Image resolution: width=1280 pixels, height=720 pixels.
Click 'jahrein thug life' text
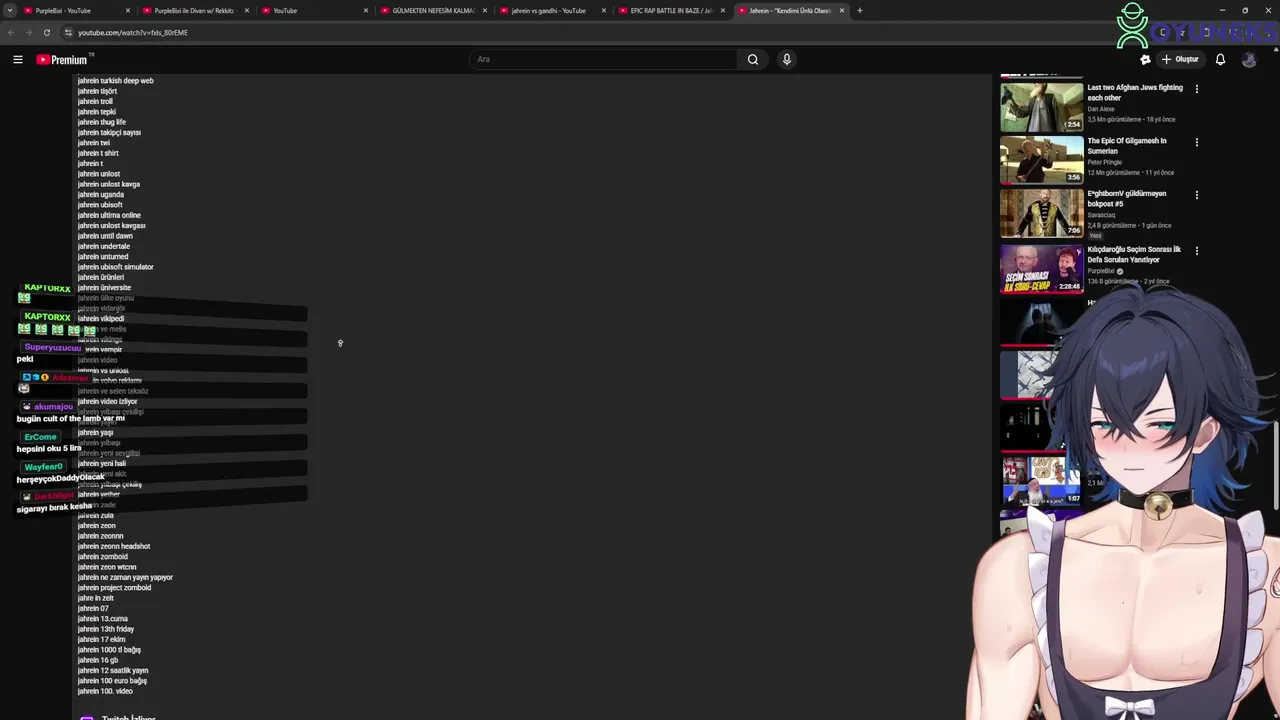pyautogui.click(x=102, y=122)
